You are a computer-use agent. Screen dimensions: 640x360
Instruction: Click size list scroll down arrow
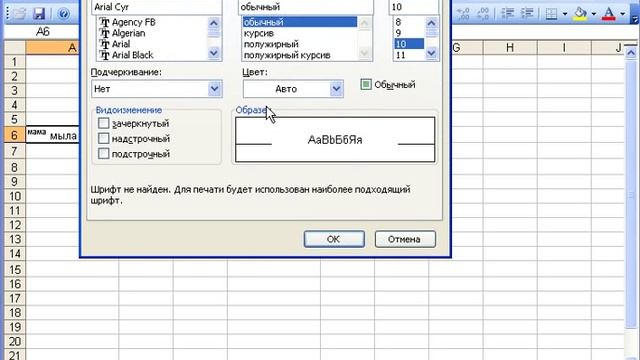point(431,53)
